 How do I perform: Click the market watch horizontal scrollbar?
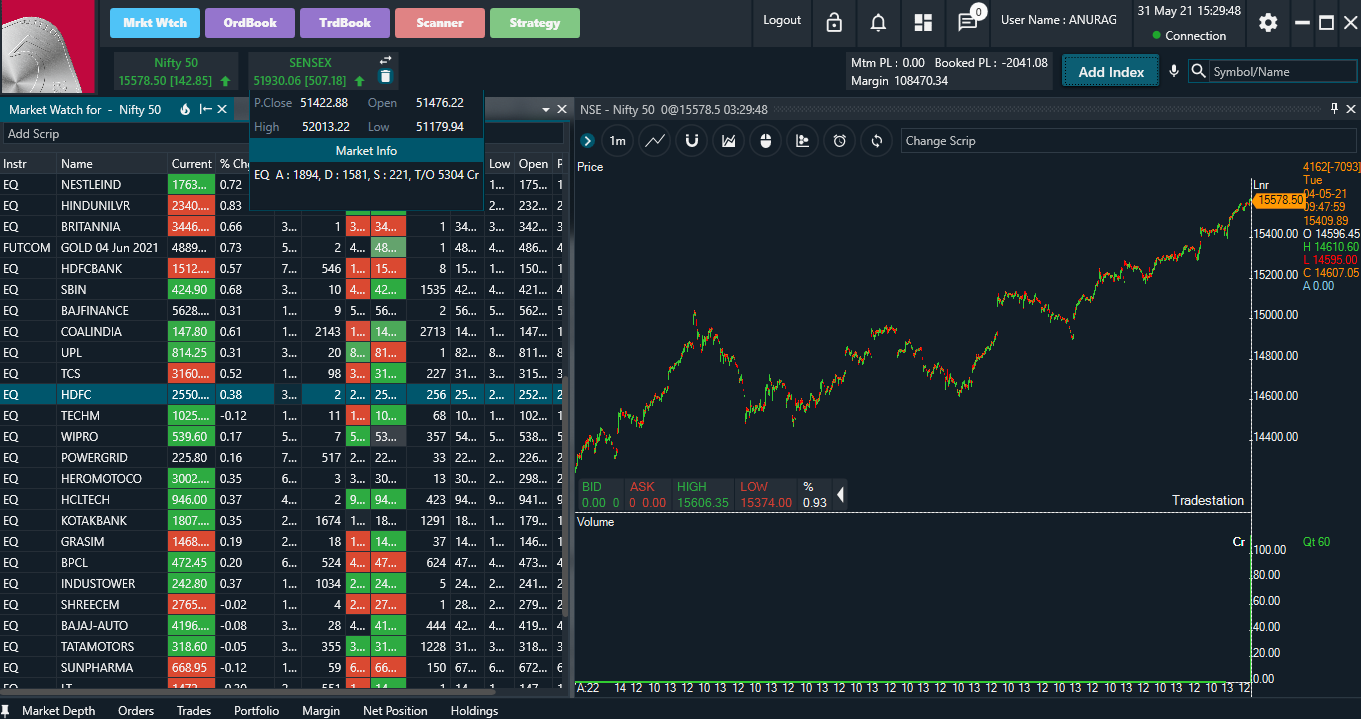(x=250, y=690)
